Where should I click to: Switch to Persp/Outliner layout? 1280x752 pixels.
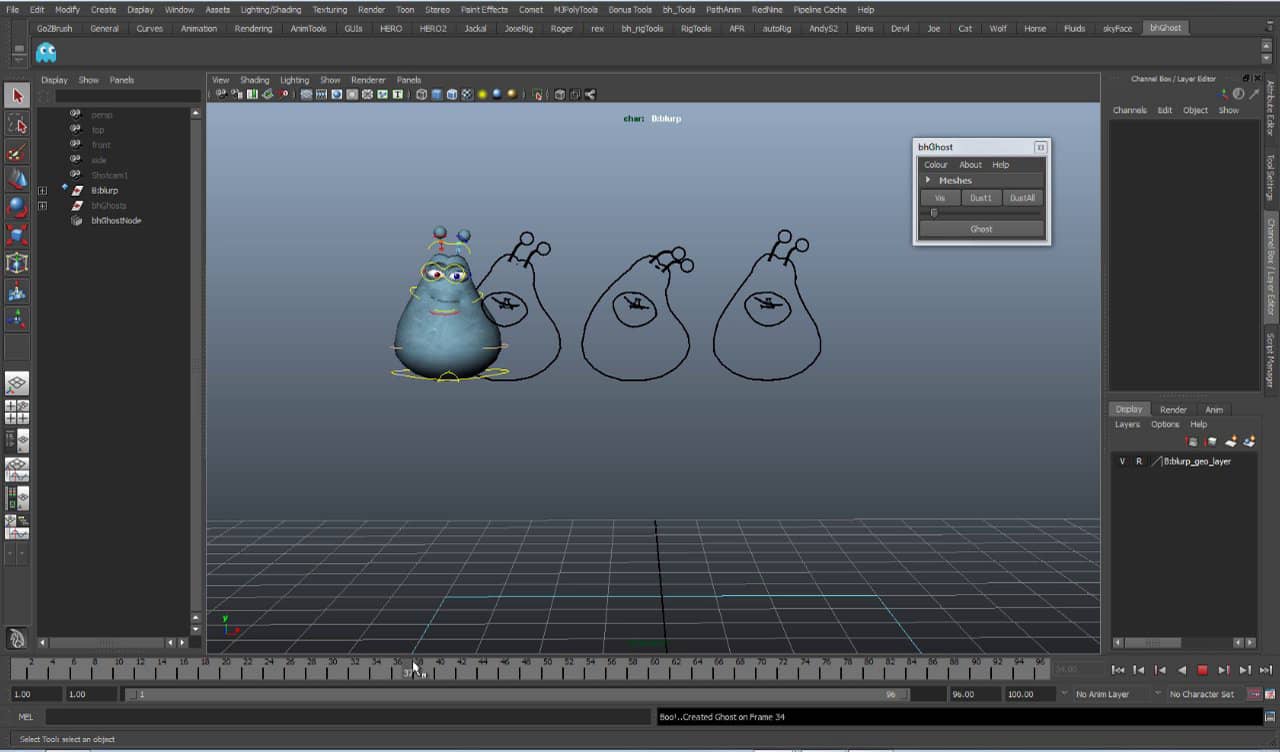(x=17, y=441)
